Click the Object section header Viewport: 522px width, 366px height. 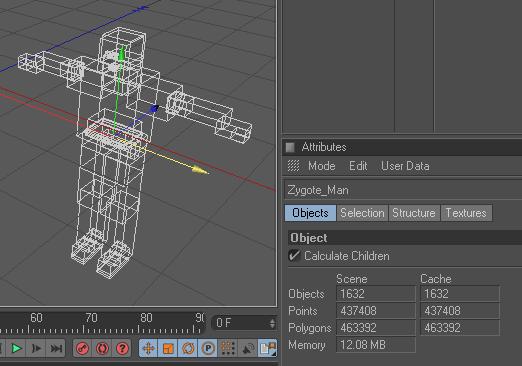click(405, 238)
